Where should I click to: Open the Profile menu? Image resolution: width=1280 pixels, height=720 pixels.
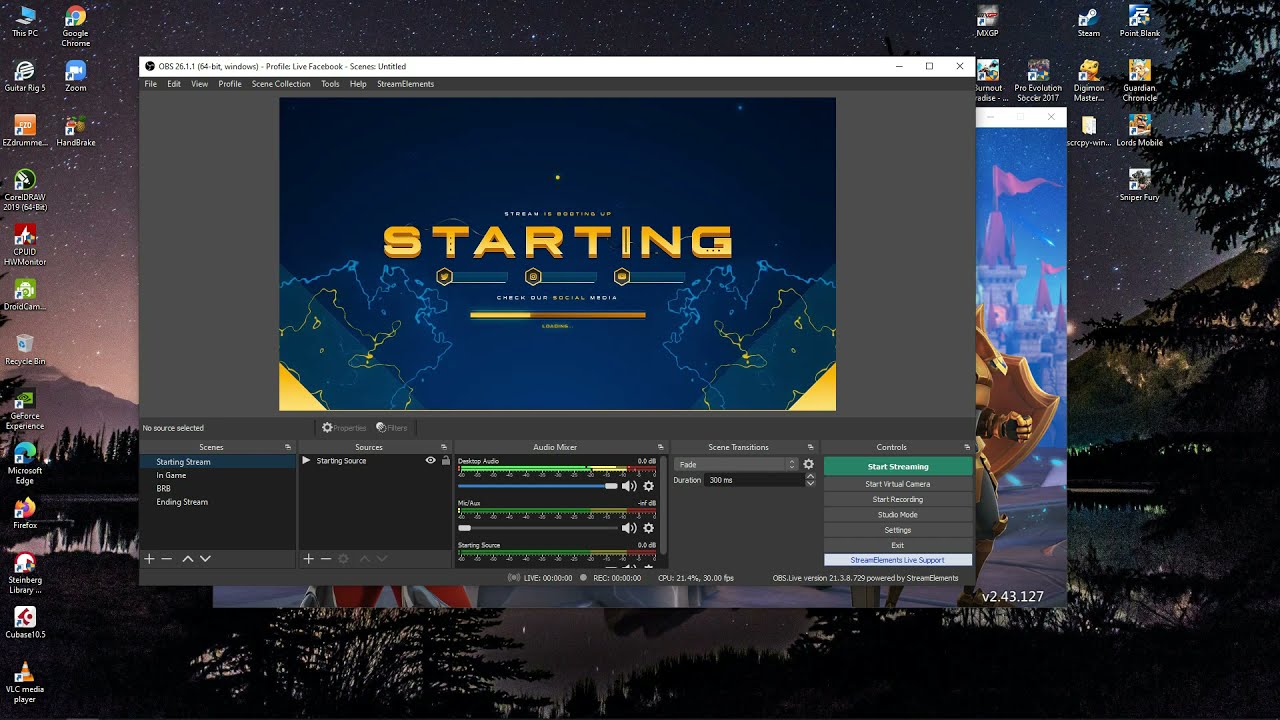[230, 84]
